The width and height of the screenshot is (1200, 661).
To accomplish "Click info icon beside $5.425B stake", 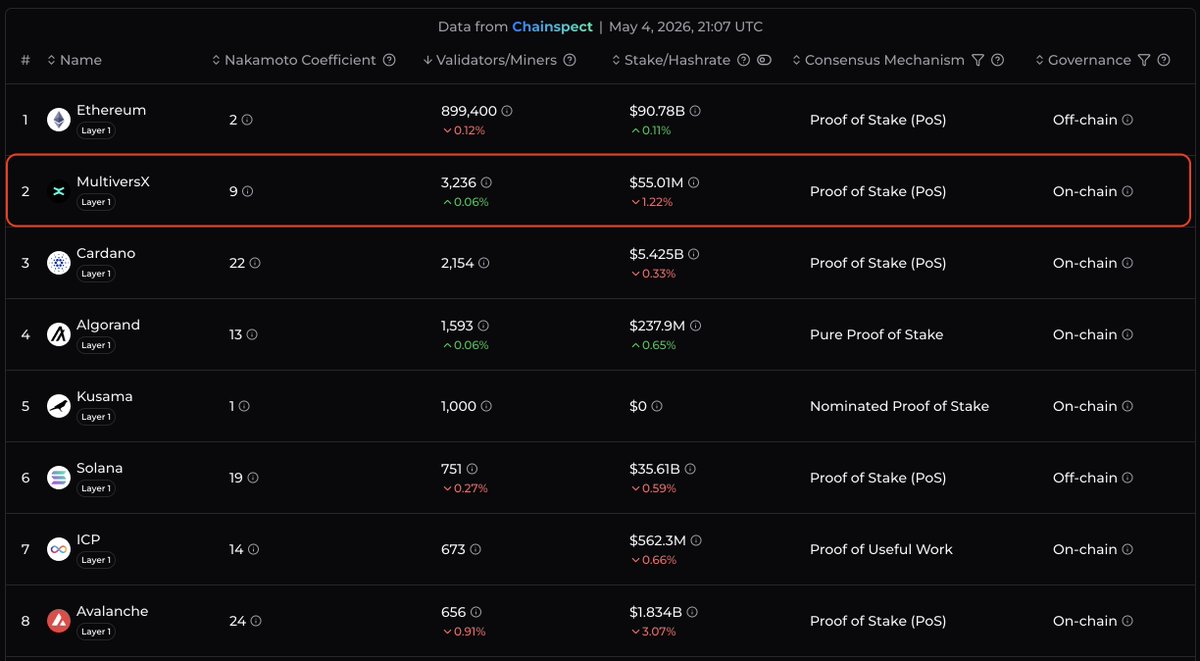I will point(694,254).
